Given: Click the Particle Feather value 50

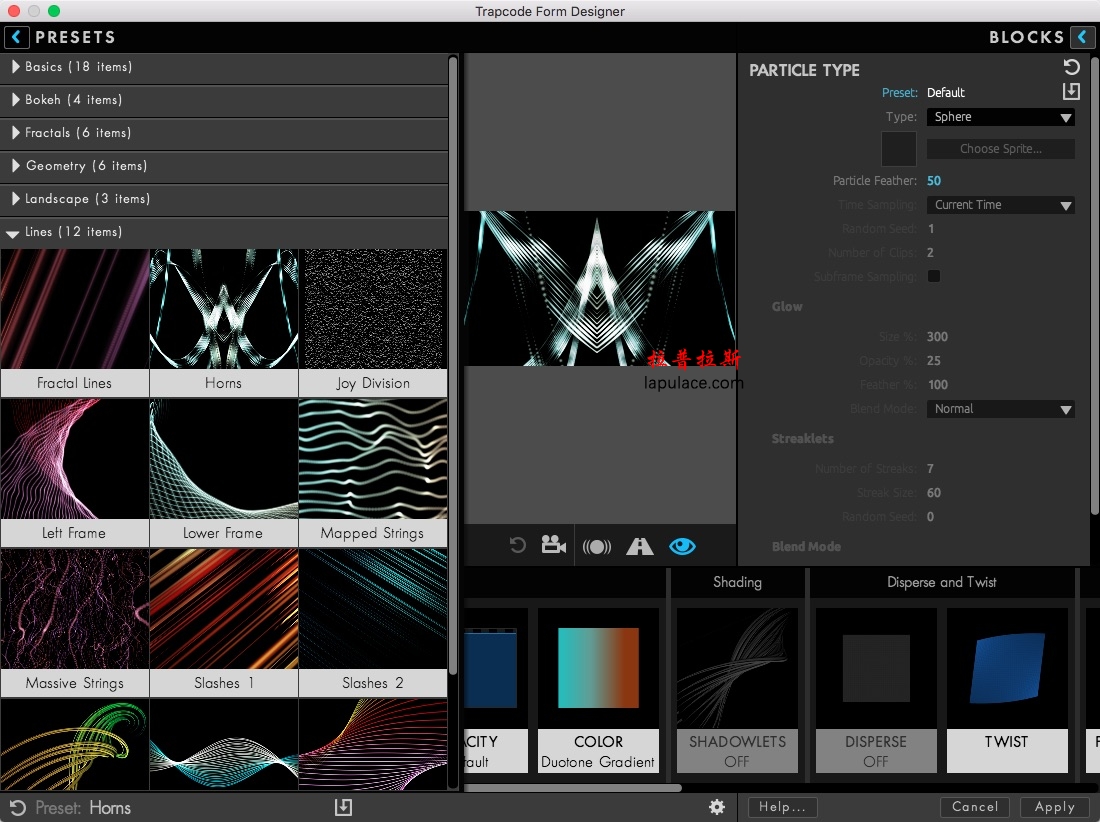Looking at the screenshot, I should 934,181.
